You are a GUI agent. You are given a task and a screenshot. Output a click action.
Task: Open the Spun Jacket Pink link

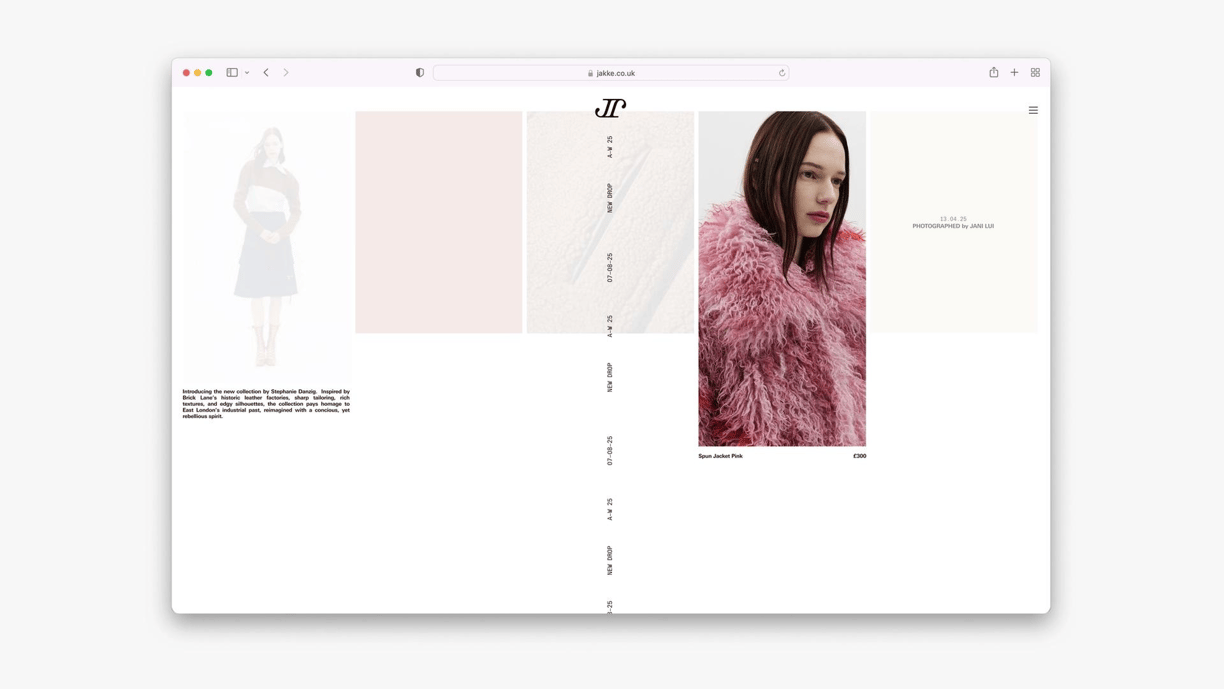pos(720,456)
